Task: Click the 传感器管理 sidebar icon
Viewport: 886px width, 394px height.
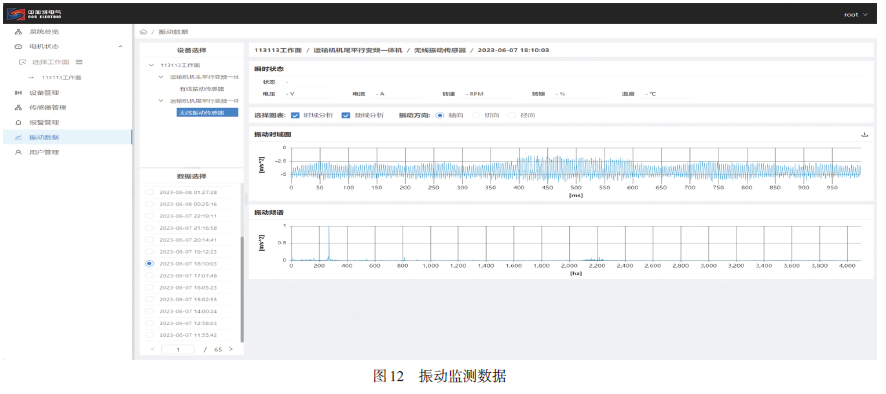Action: click(18, 107)
